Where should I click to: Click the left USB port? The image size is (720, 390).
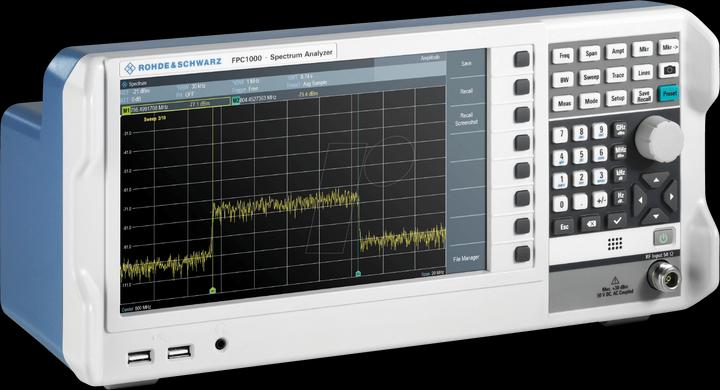[139, 356]
